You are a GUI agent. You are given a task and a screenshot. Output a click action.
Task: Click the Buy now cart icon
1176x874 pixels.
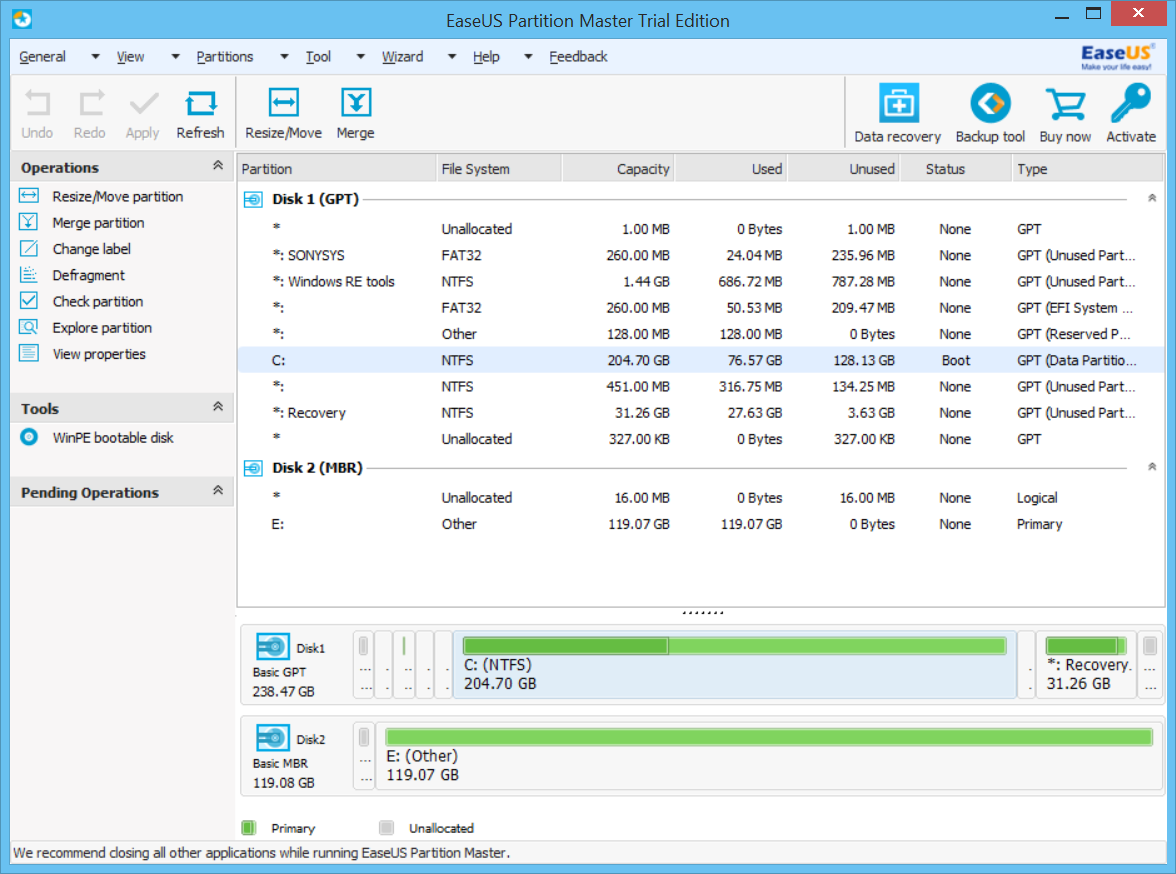click(1065, 105)
